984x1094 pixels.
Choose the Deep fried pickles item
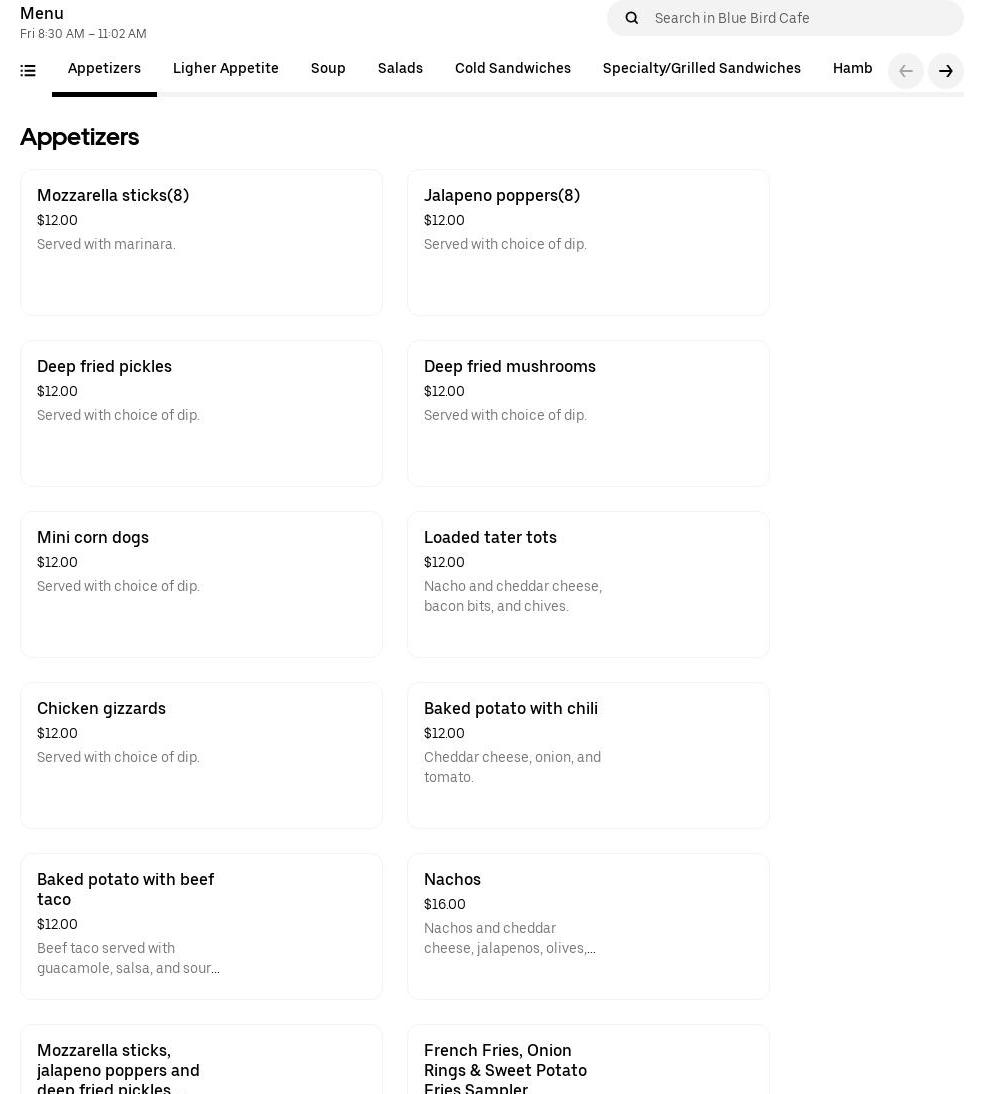tap(201, 413)
